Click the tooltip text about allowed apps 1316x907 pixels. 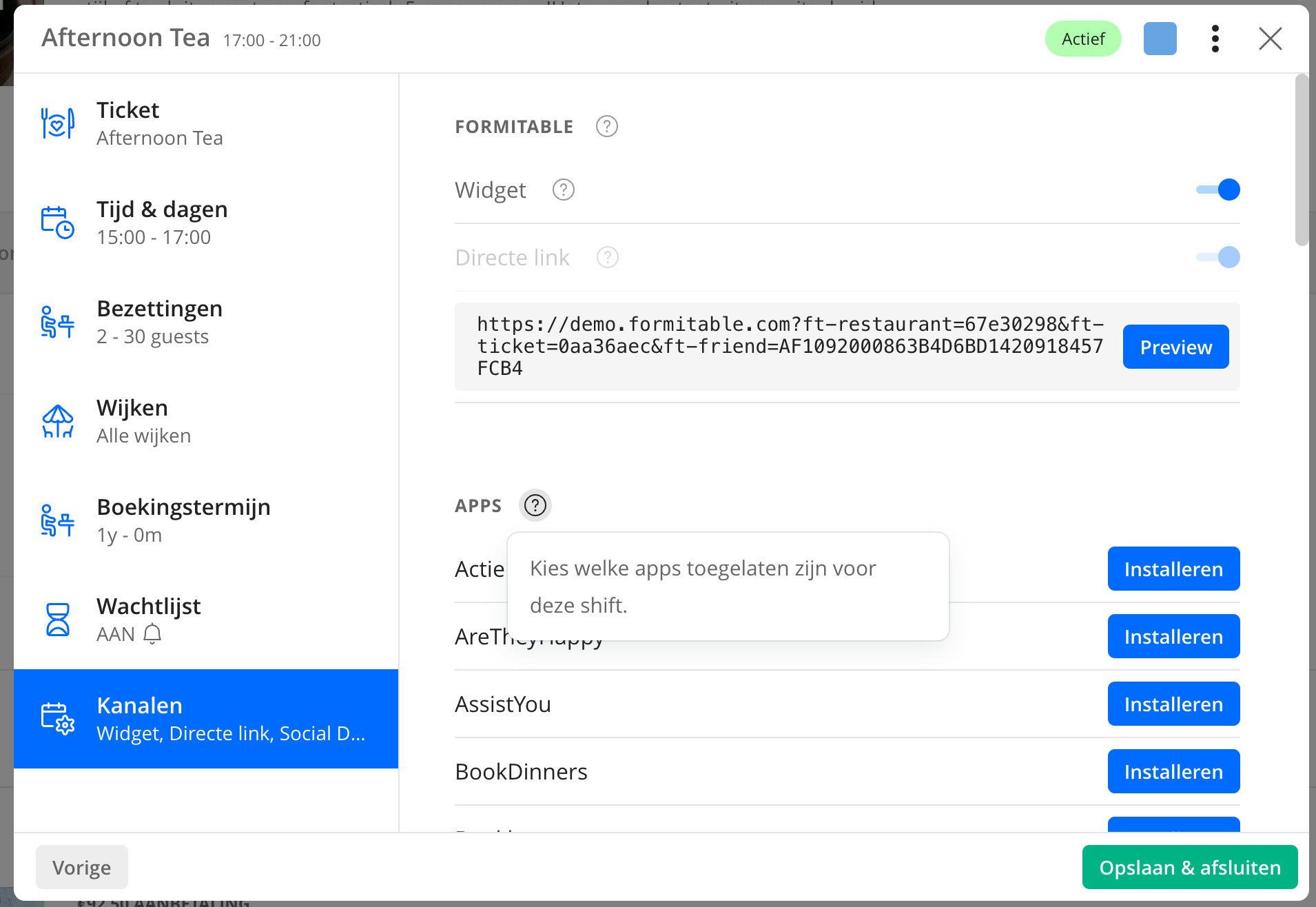pos(703,587)
